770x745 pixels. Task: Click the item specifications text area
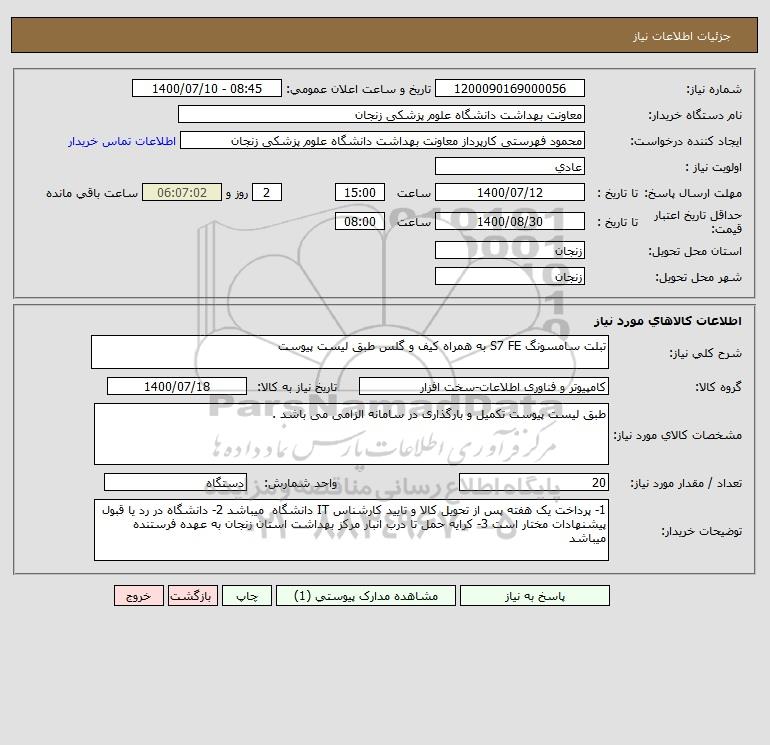[x=351, y=434]
